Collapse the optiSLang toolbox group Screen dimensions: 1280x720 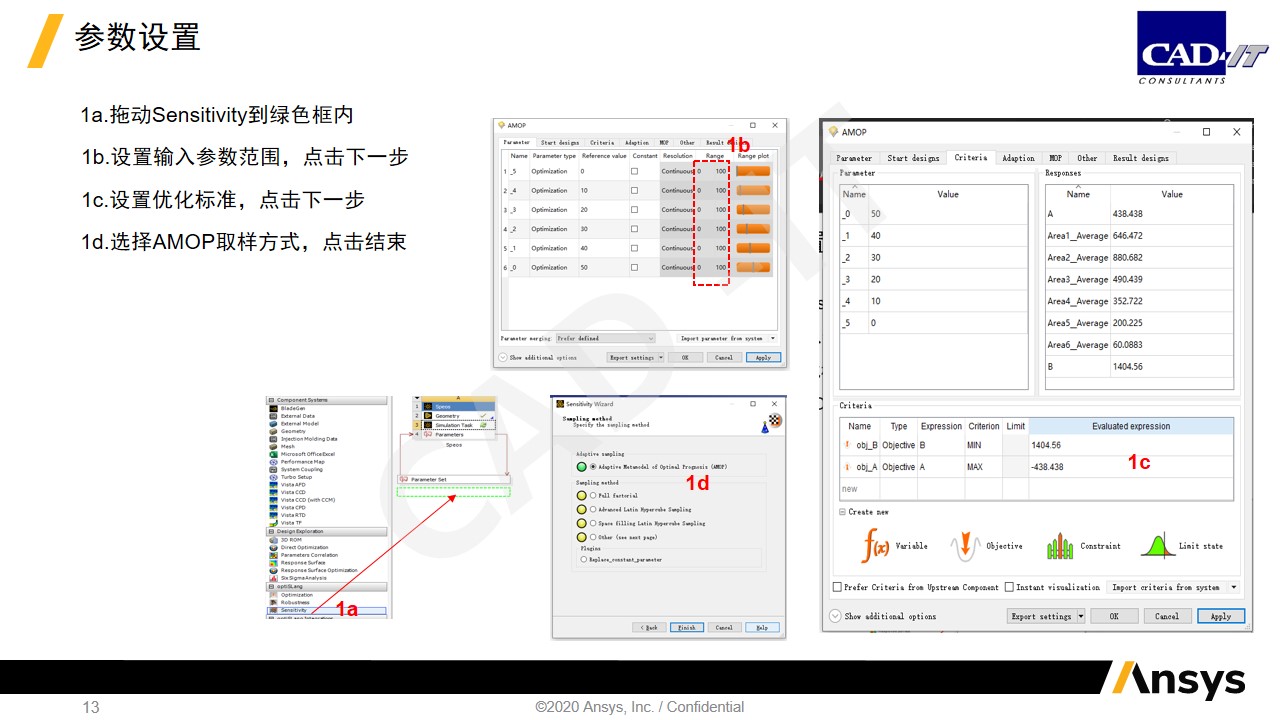point(271,586)
